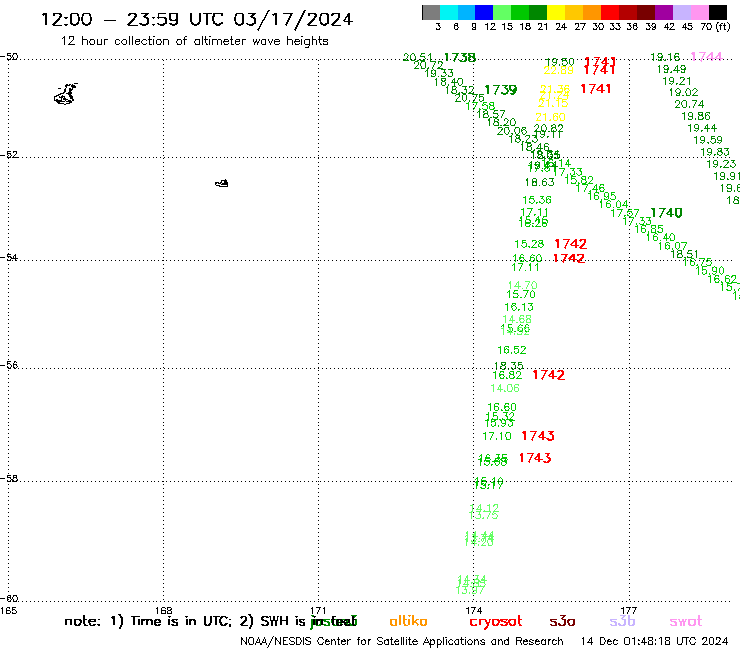Click the wave height value '20.51'
Viewport: 740px width, 650px height.
point(418,57)
